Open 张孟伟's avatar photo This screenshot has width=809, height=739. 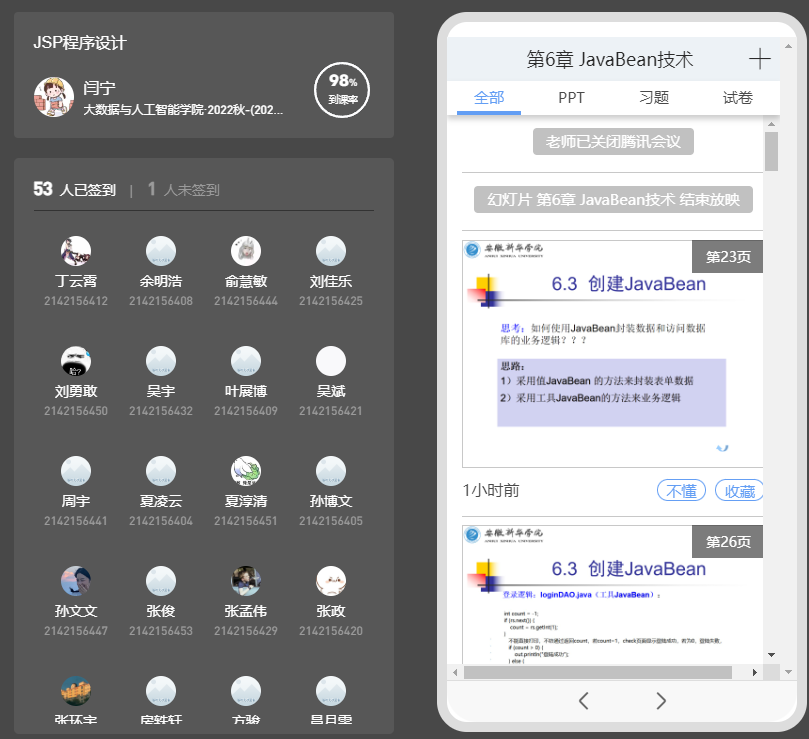tap(246, 581)
